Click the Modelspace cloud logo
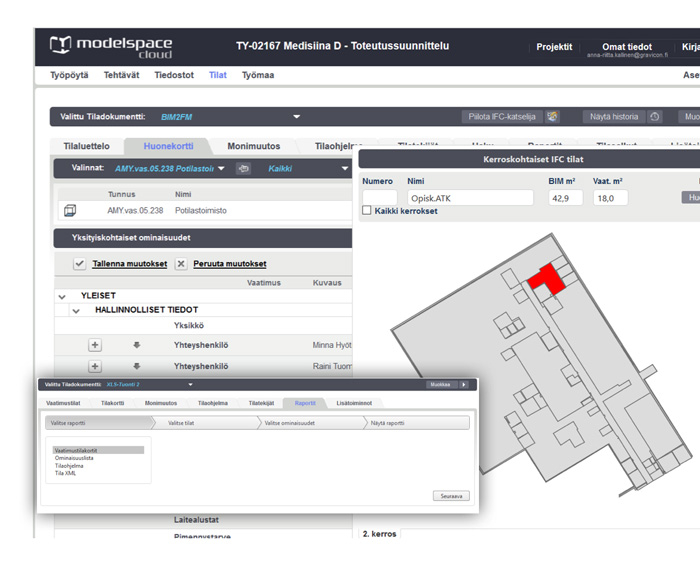700x574 pixels. click(110, 47)
